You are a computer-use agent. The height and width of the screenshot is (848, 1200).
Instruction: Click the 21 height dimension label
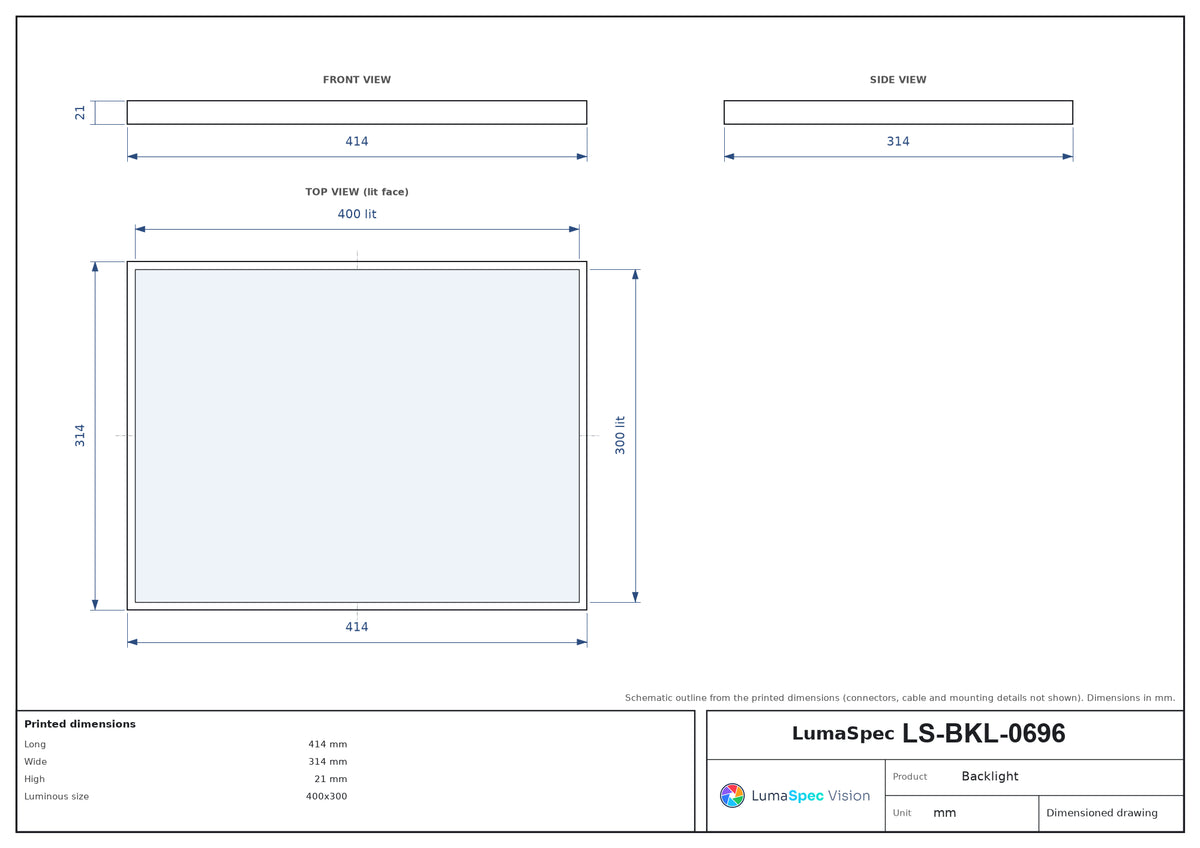click(80, 113)
